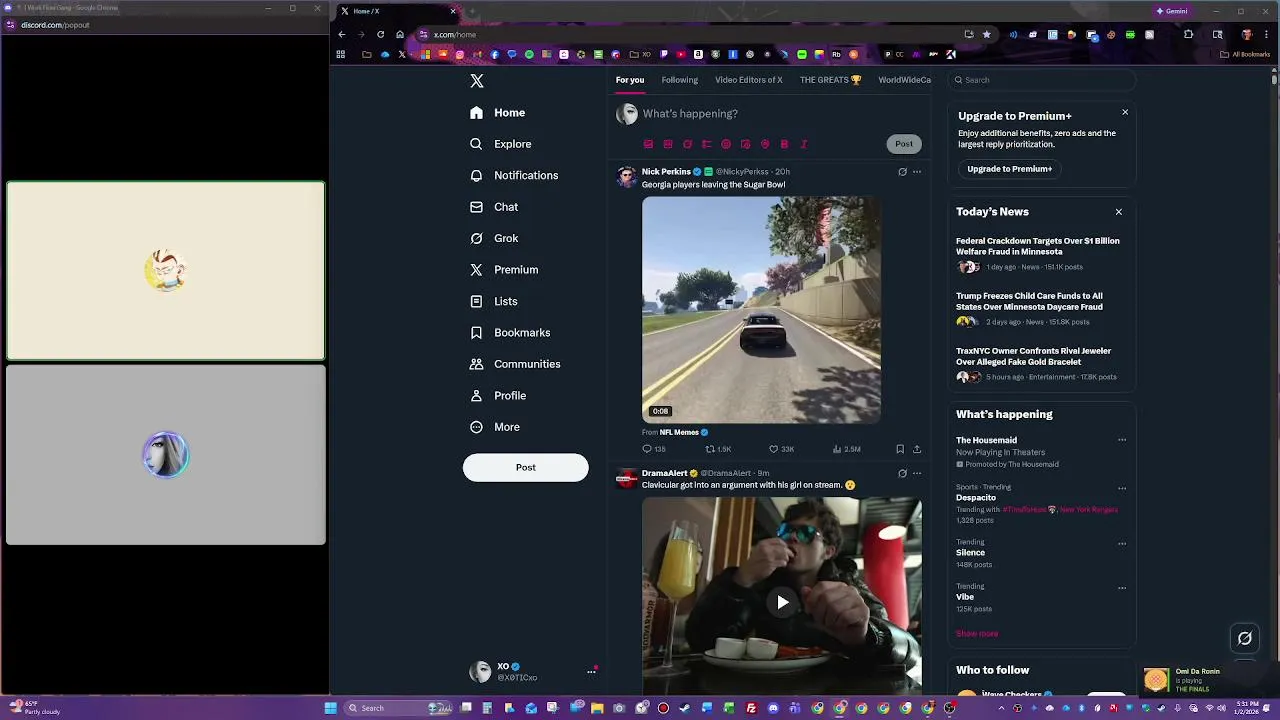Viewport: 1280px width, 720px height.
Task: Open the taskbar weather widget
Action: [35, 707]
